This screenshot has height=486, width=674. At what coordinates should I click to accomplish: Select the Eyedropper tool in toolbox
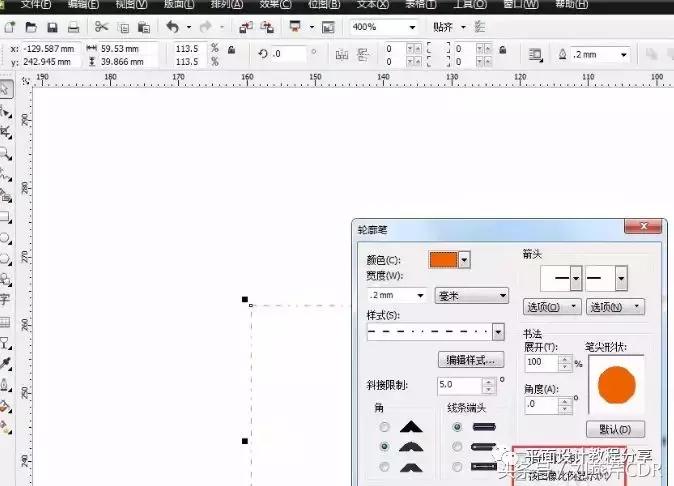pyautogui.click(x=6, y=363)
